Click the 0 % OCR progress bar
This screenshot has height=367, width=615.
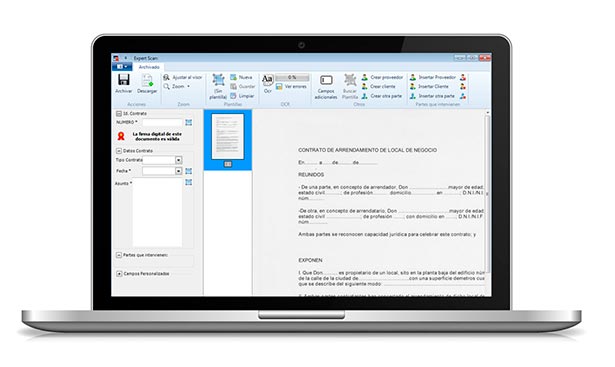(x=292, y=77)
